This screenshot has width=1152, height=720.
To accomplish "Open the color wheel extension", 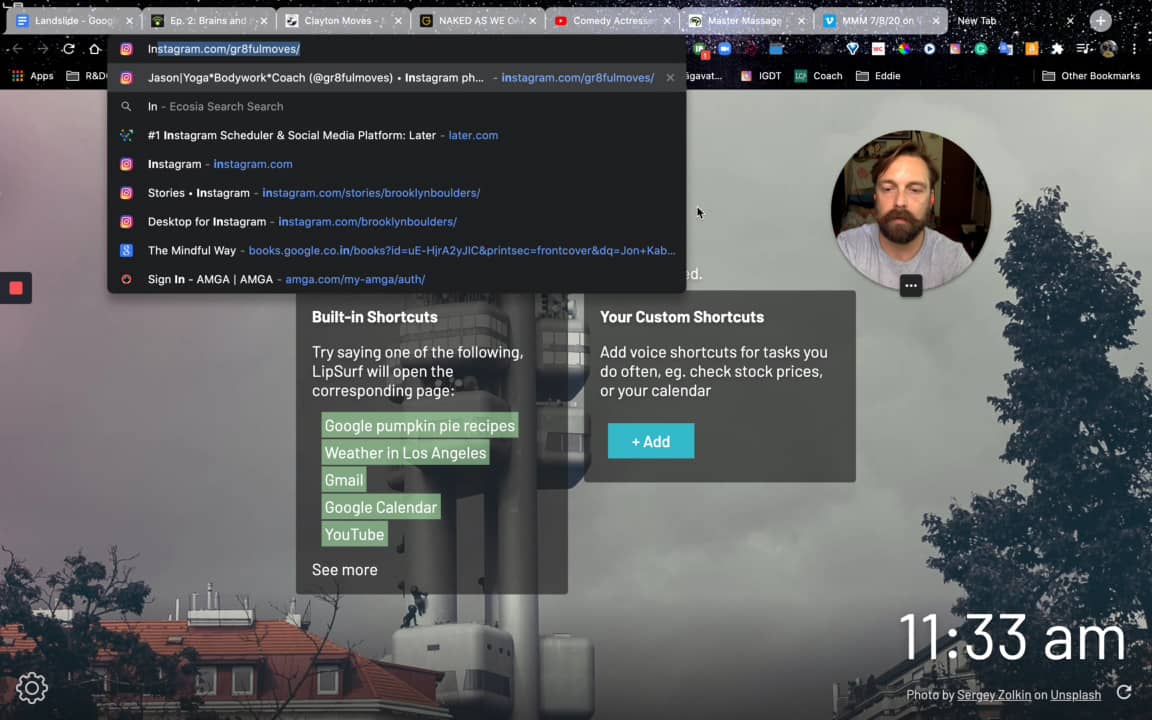I will point(904,48).
